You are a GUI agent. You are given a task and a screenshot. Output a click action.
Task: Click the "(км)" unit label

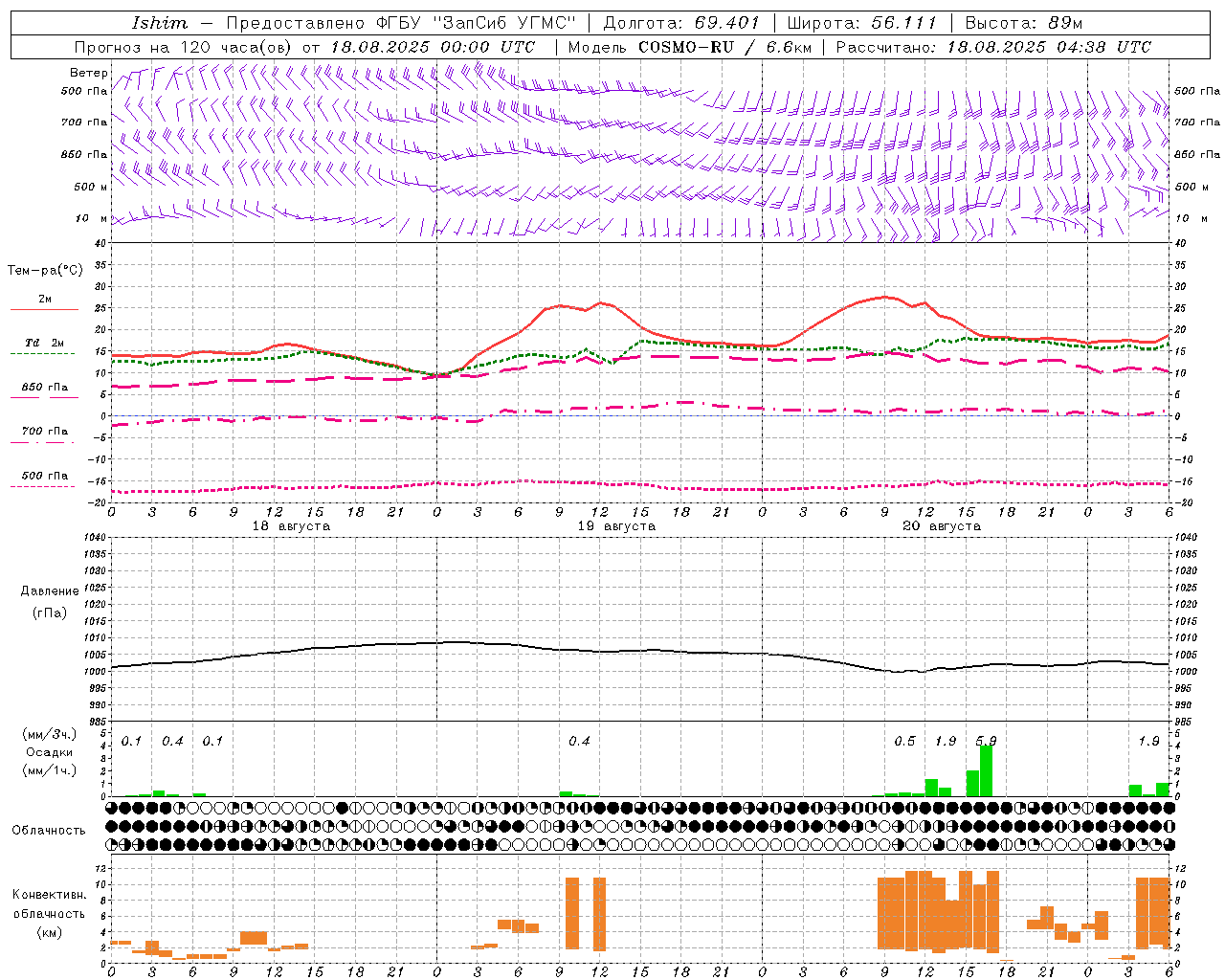(50, 932)
